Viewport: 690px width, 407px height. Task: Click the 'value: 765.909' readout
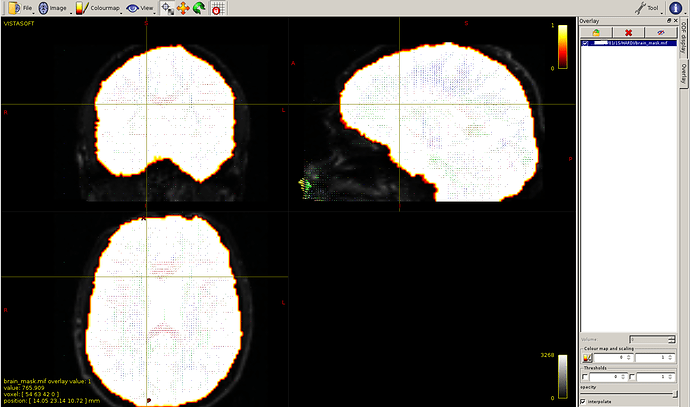[24, 388]
